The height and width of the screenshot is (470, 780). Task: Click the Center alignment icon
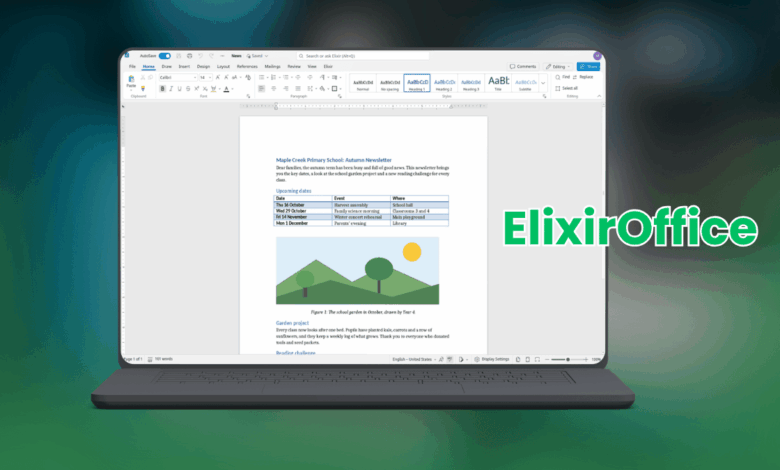click(x=274, y=89)
